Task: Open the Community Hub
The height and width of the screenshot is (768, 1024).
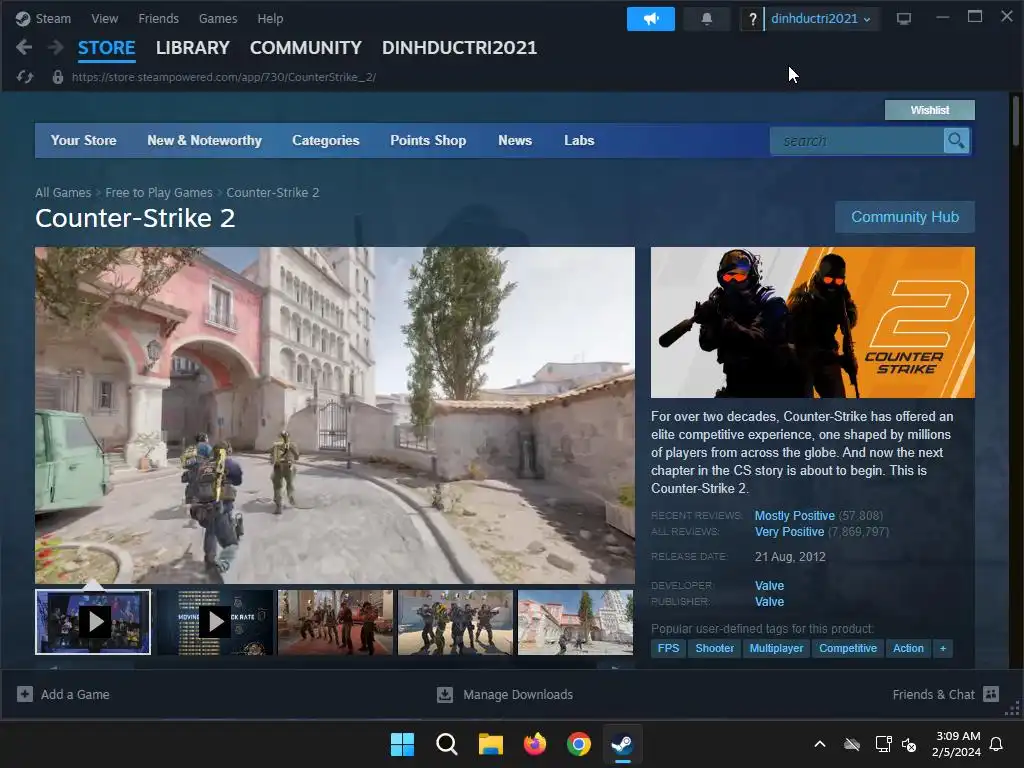Action: click(x=905, y=217)
